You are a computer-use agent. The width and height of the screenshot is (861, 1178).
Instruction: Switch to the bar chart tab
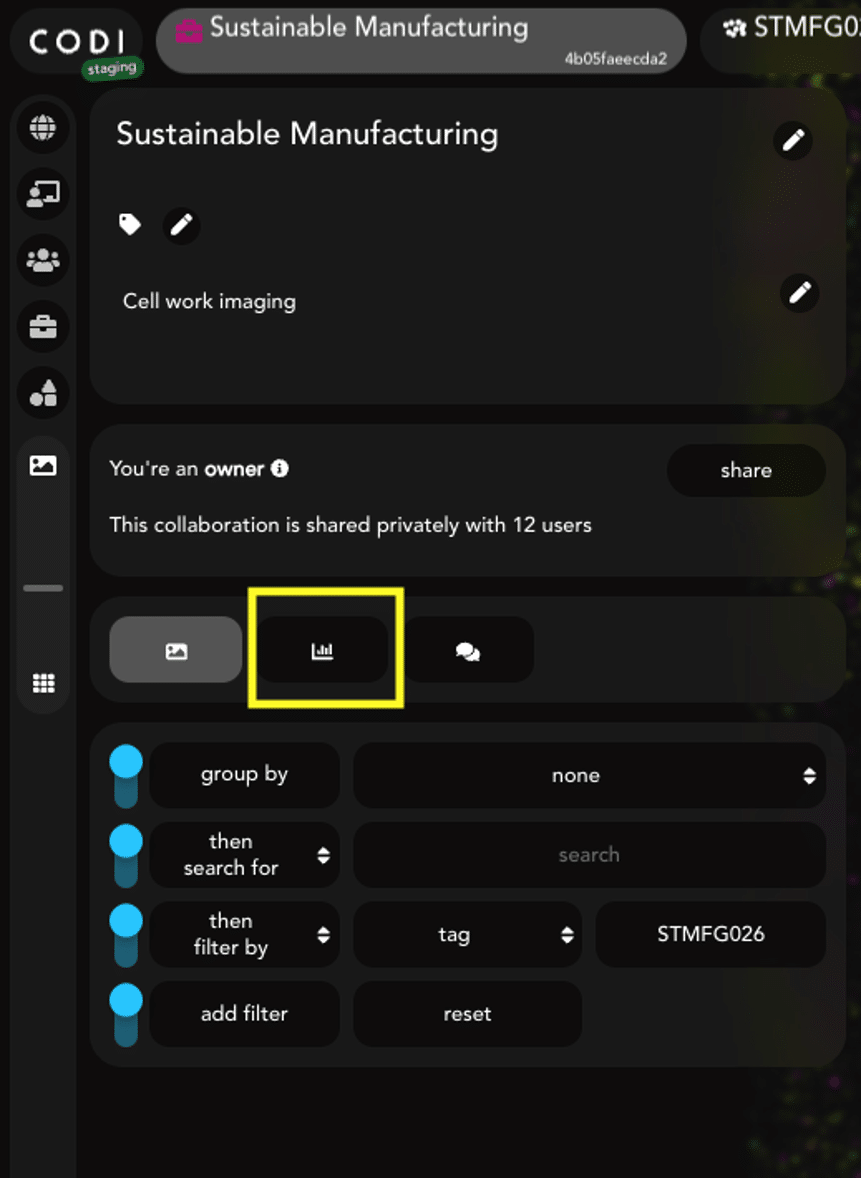(322, 650)
